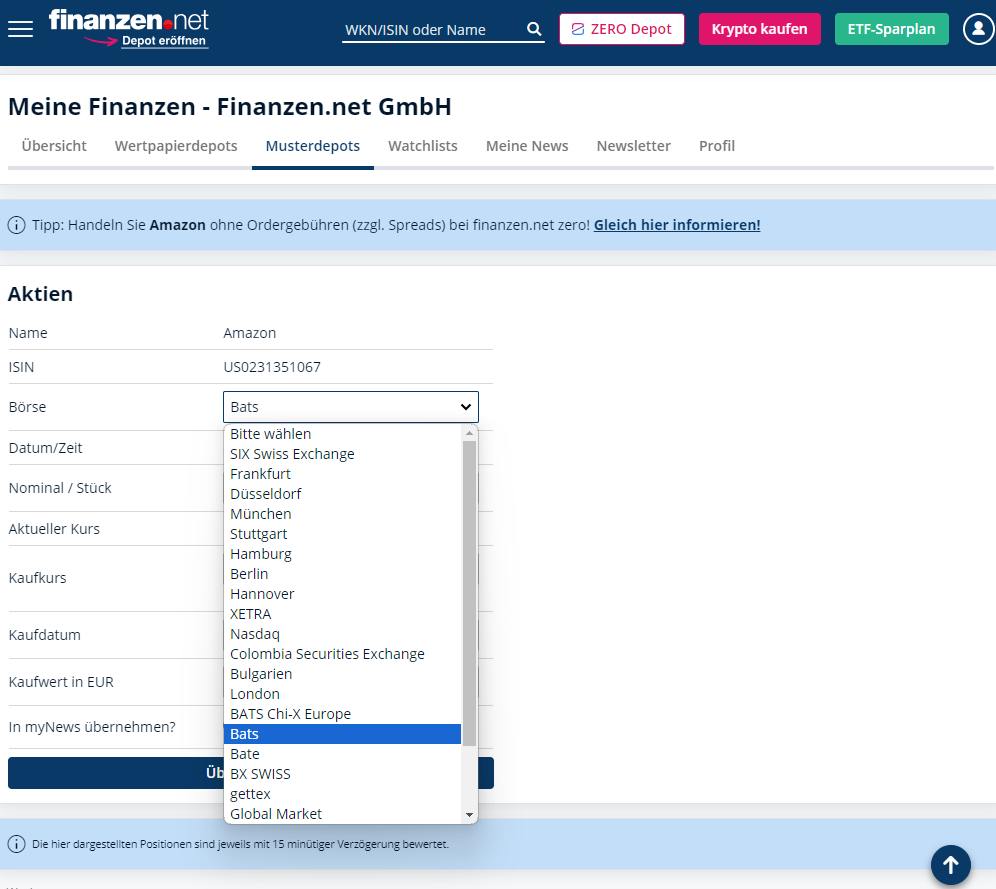Switch to the Übersicht tab
The height and width of the screenshot is (889, 996).
coord(54,146)
